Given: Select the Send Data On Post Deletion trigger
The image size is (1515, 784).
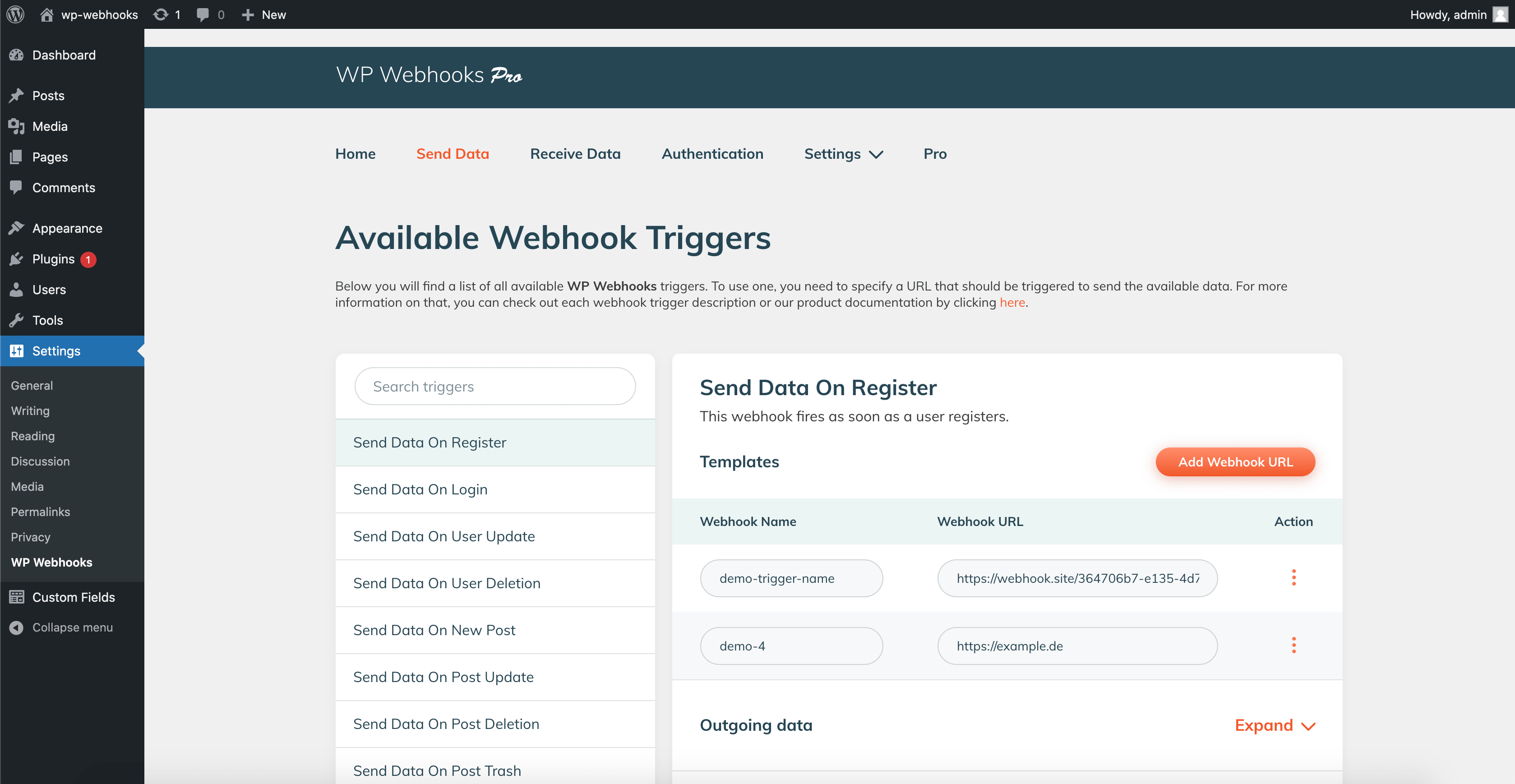Looking at the screenshot, I should coord(494,724).
